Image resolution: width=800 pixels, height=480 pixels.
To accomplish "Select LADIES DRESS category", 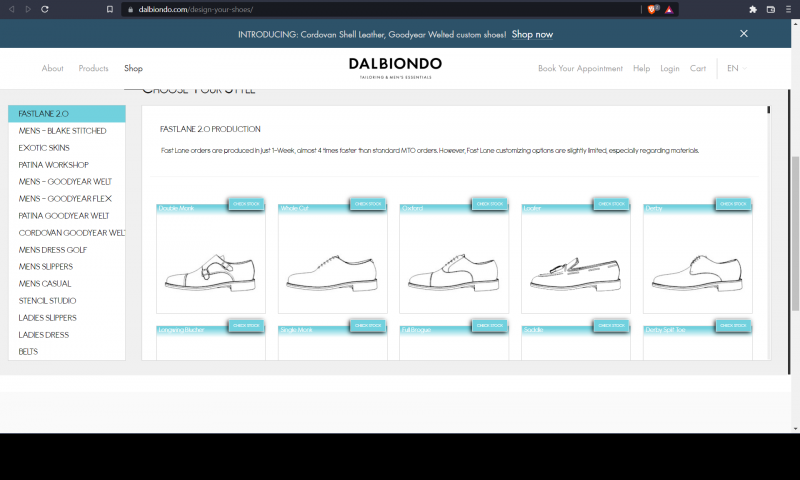I will click(x=67, y=335).
